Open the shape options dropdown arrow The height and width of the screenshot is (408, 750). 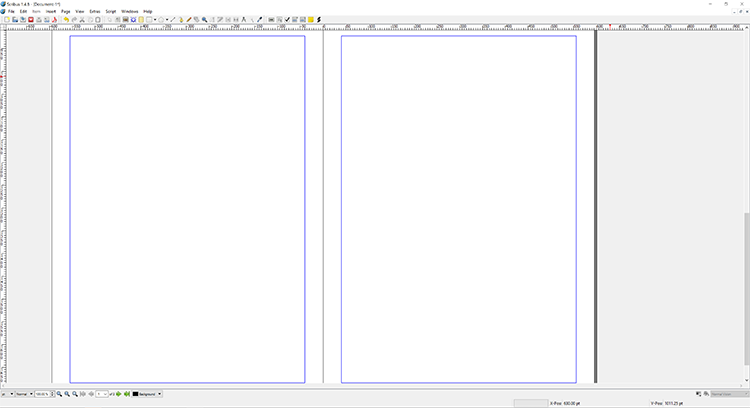pyautogui.click(x=155, y=20)
